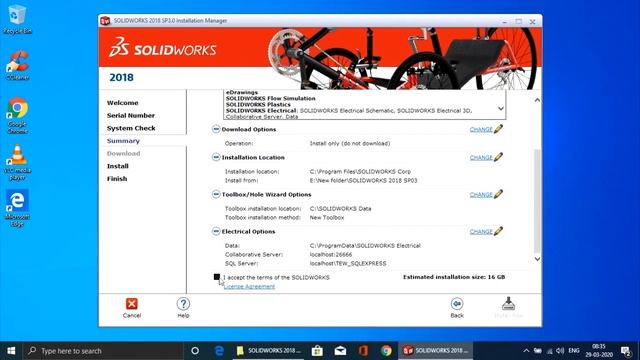Open the Help question mark icon

[x=183, y=304]
